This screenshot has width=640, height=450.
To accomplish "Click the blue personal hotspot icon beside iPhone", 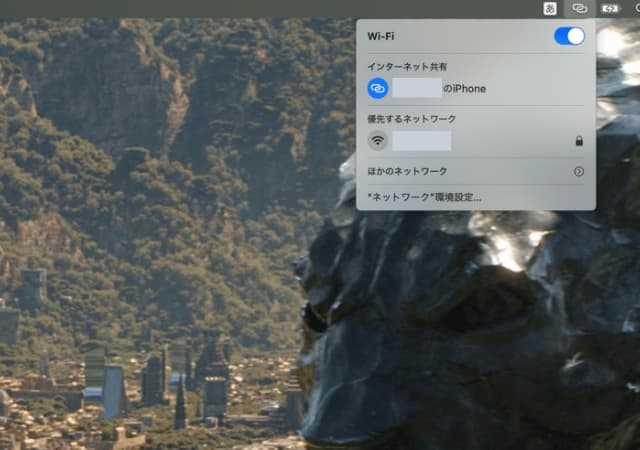I will 378,88.
